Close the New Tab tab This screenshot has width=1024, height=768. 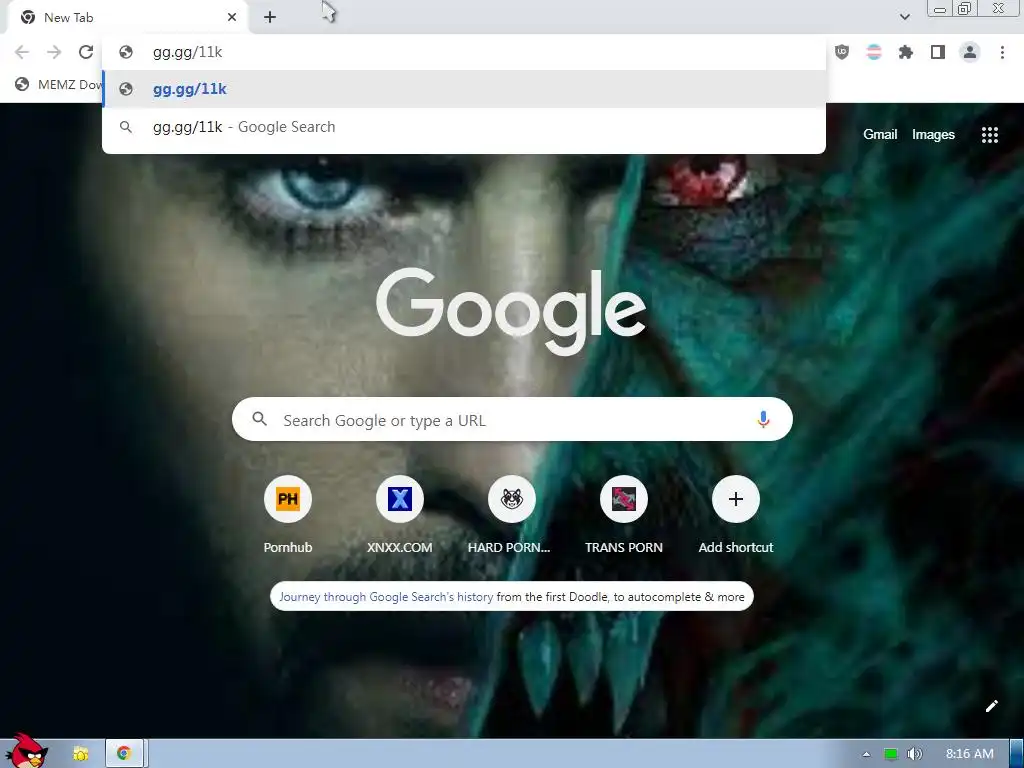(x=232, y=18)
